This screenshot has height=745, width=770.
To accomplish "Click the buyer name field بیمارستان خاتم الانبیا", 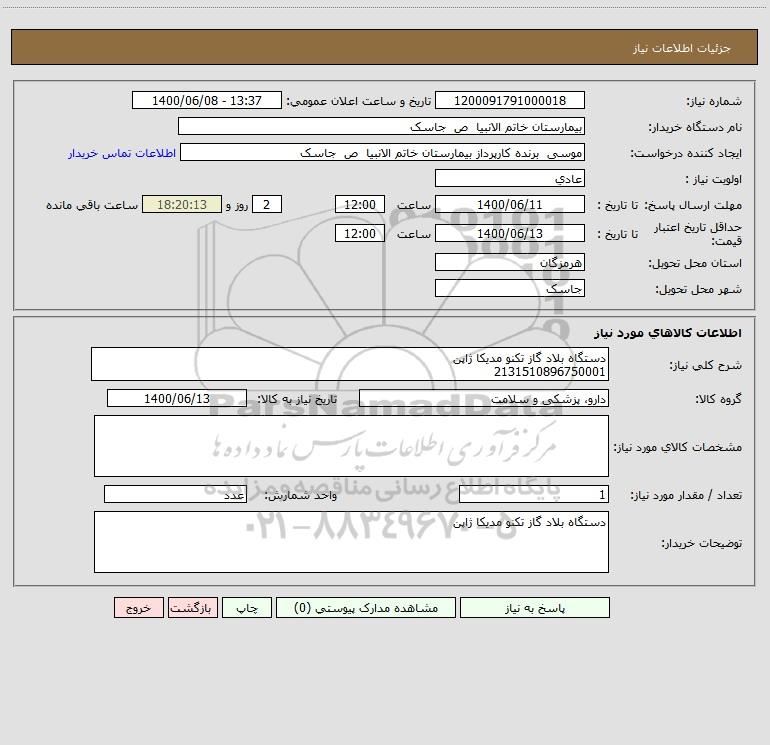I will tap(381, 126).
